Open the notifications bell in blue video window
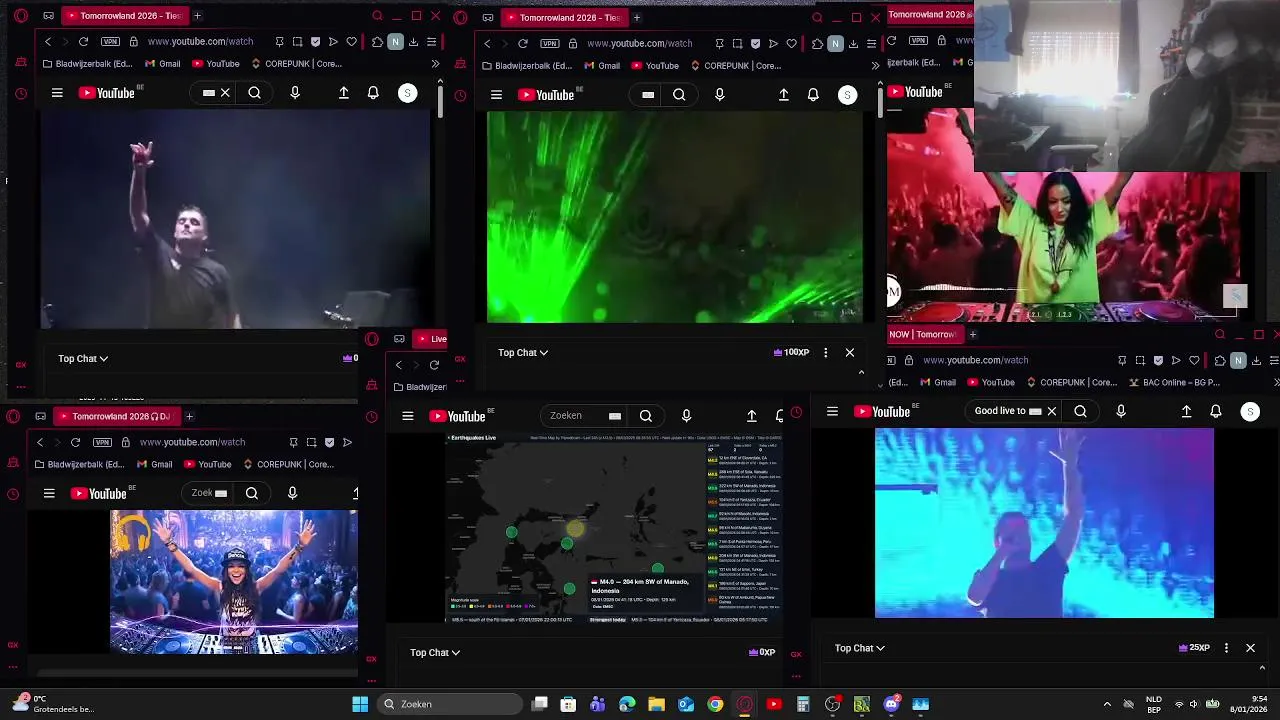The height and width of the screenshot is (720, 1280). pyautogui.click(x=1216, y=411)
